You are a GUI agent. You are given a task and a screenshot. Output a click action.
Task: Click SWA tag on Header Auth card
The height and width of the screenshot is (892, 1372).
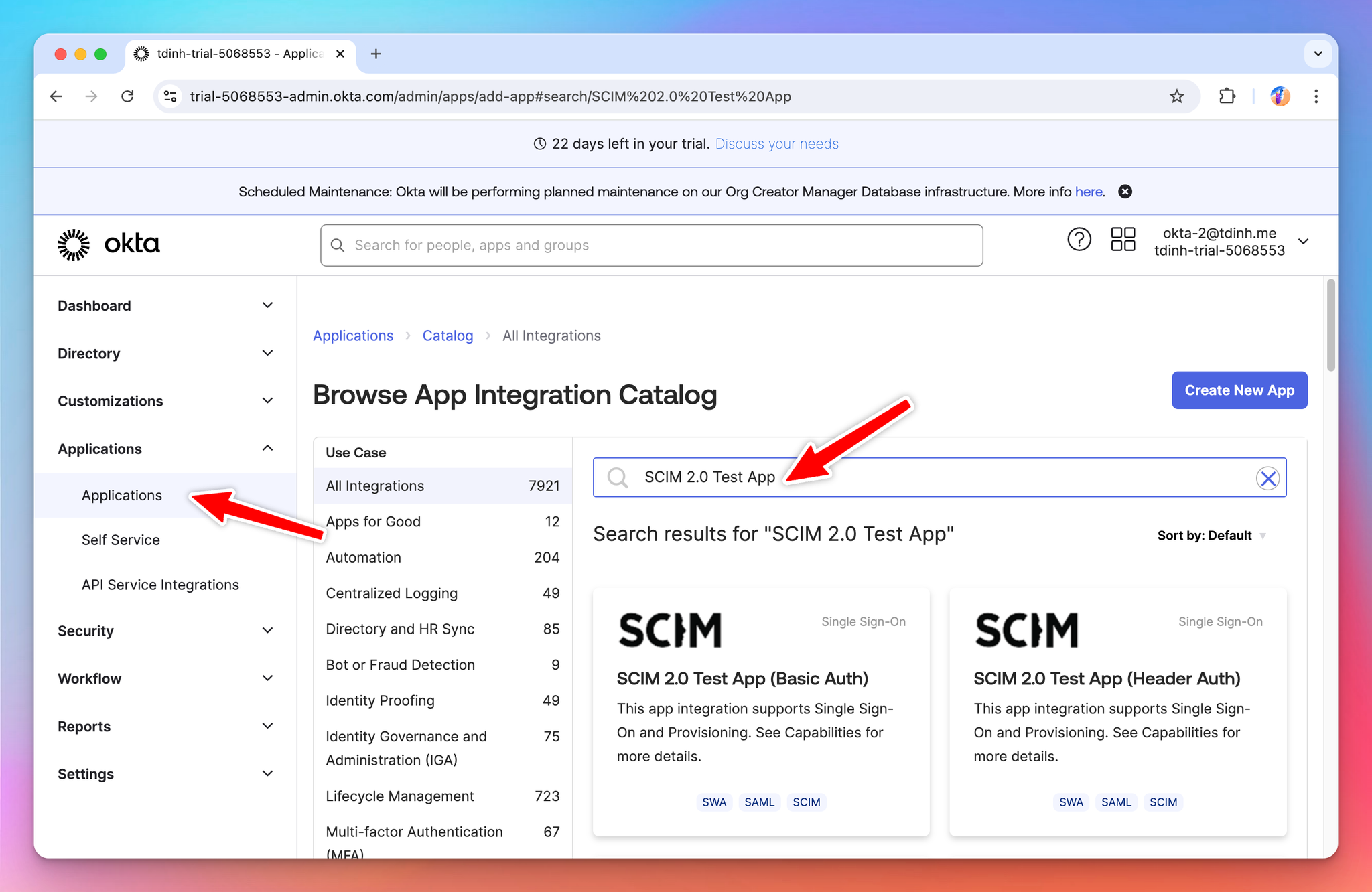pyautogui.click(x=1071, y=802)
